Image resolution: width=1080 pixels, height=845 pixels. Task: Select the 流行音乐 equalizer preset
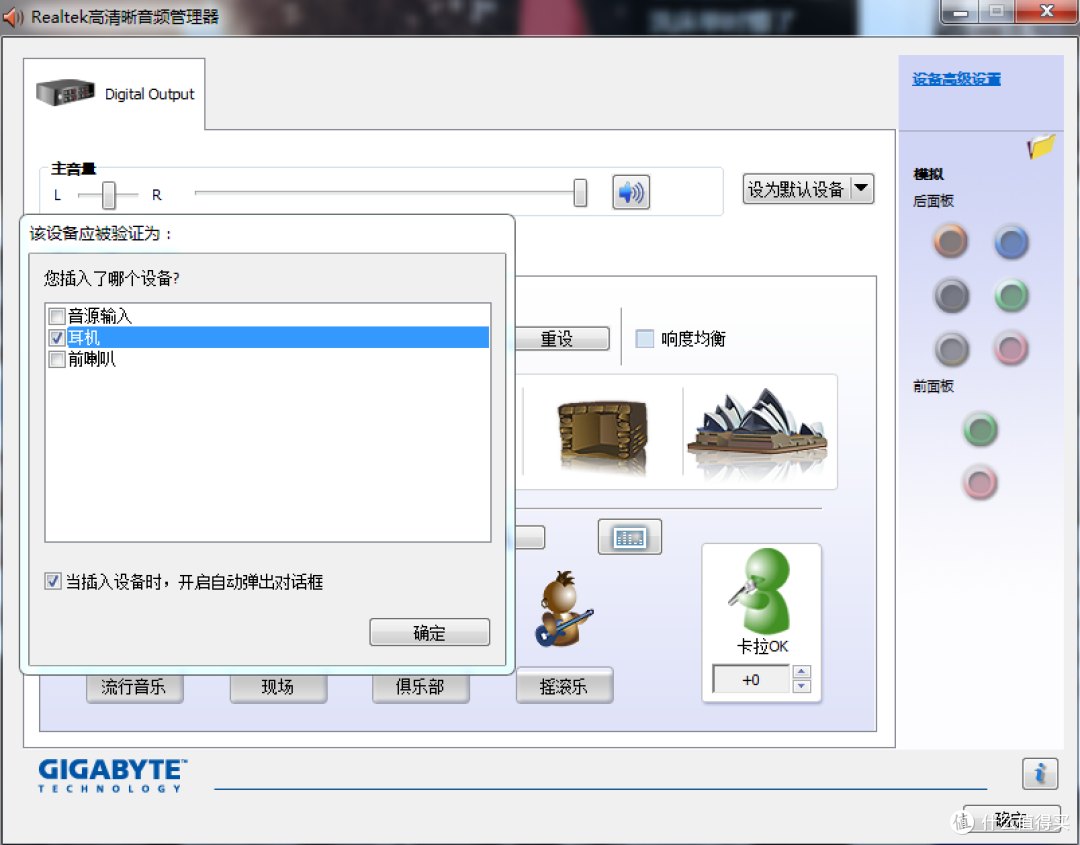(134, 686)
